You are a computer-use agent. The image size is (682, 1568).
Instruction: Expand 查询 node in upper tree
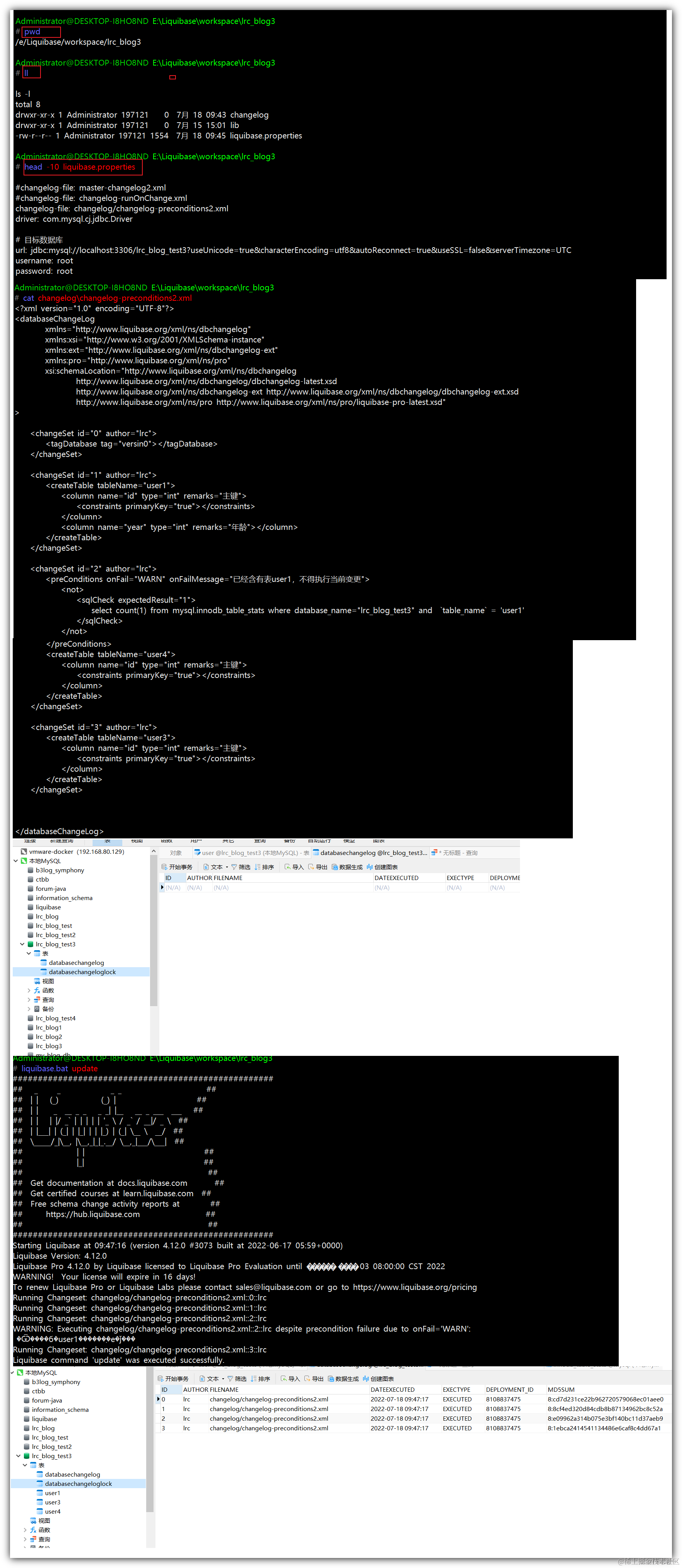point(29,1000)
